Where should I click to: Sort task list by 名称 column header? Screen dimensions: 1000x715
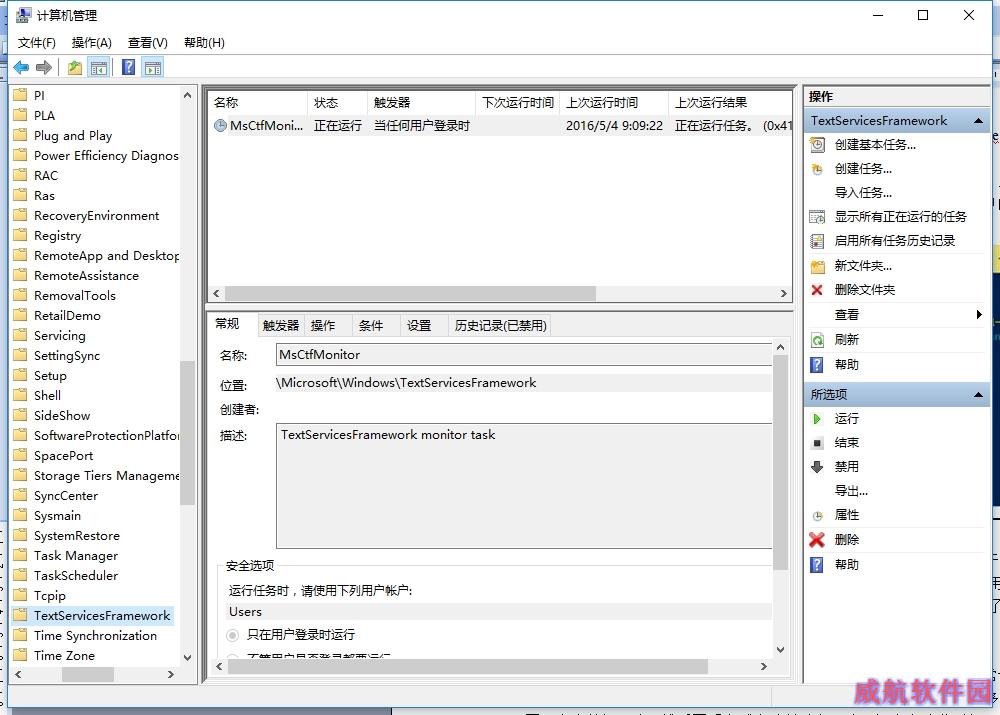click(x=258, y=103)
